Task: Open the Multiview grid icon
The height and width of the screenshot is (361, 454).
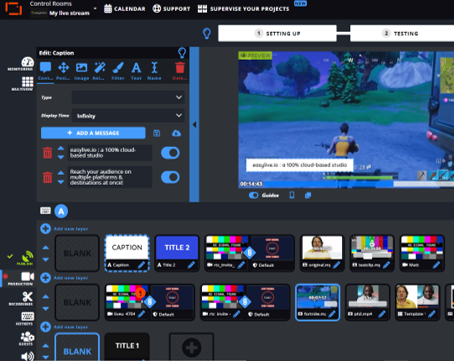Action: (x=27, y=81)
